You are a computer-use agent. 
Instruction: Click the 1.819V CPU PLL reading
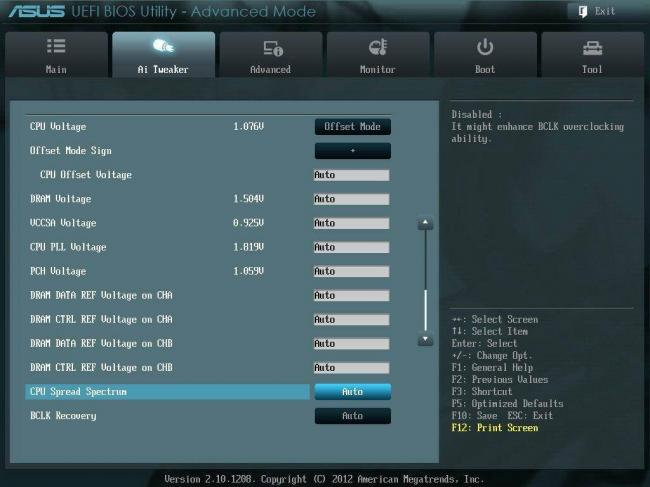(x=248, y=247)
